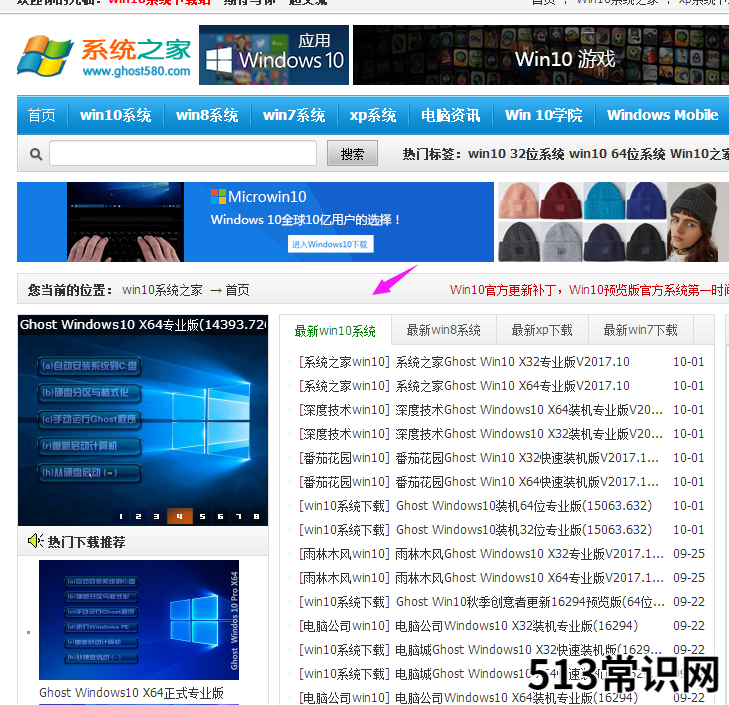Click [深度技术win10] category of X64装机专业版 row
The image size is (729, 705).
[x=345, y=410]
